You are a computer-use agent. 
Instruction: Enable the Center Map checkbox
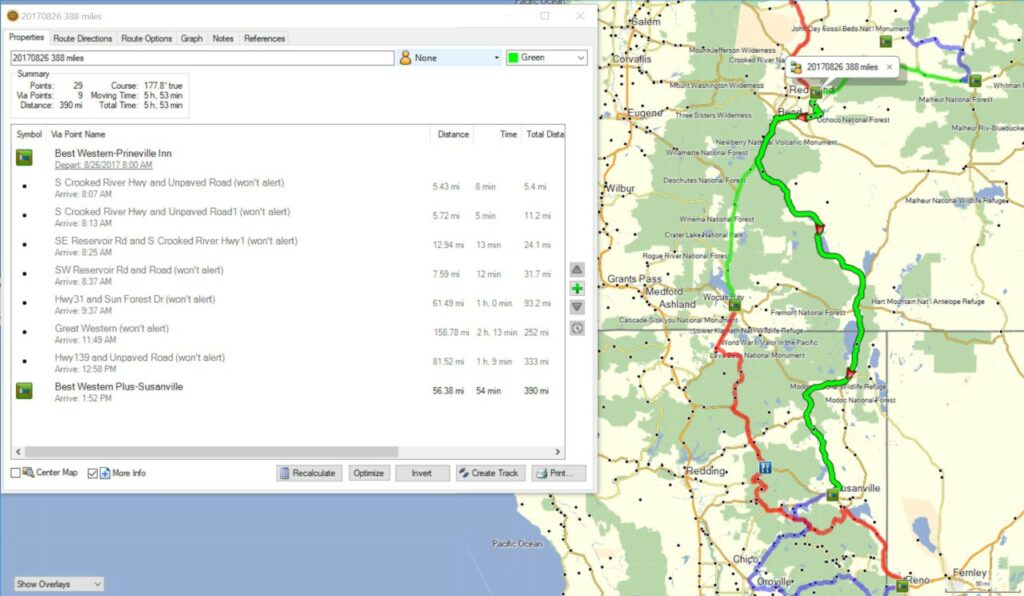pos(16,473)
